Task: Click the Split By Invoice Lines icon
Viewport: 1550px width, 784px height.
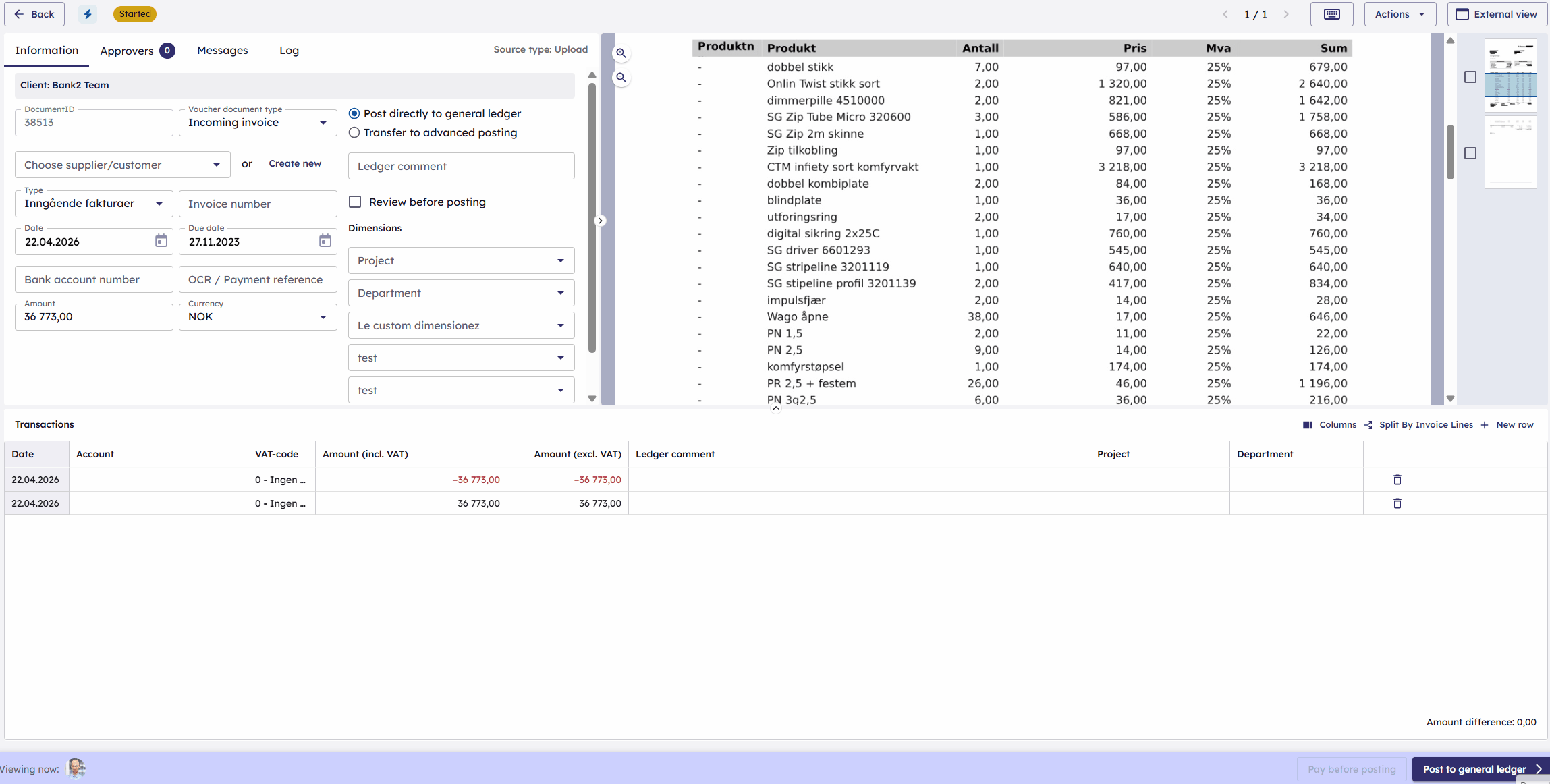Action: 1368,425
